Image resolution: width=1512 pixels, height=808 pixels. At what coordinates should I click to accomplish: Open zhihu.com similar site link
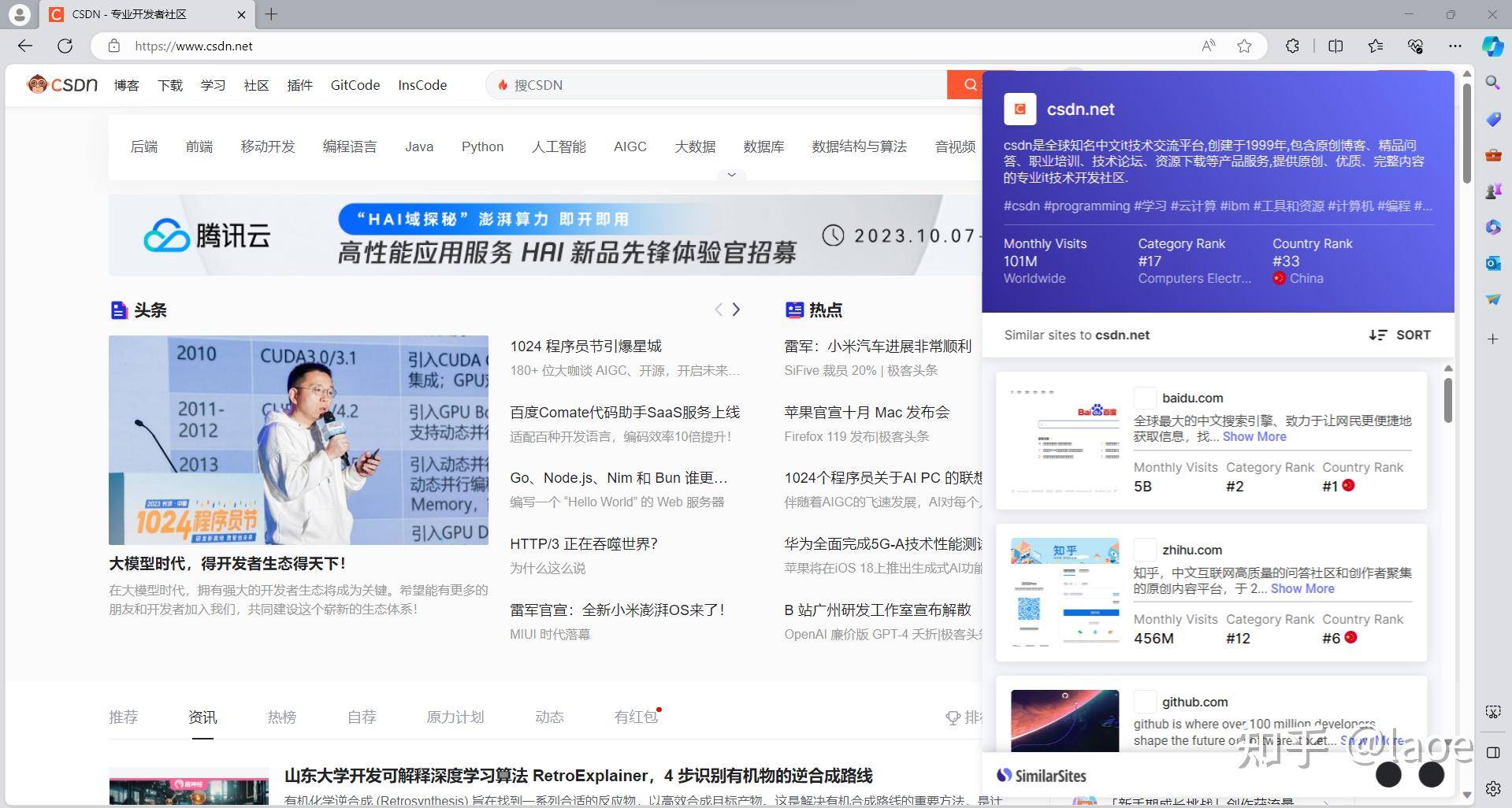[1192, 550]
